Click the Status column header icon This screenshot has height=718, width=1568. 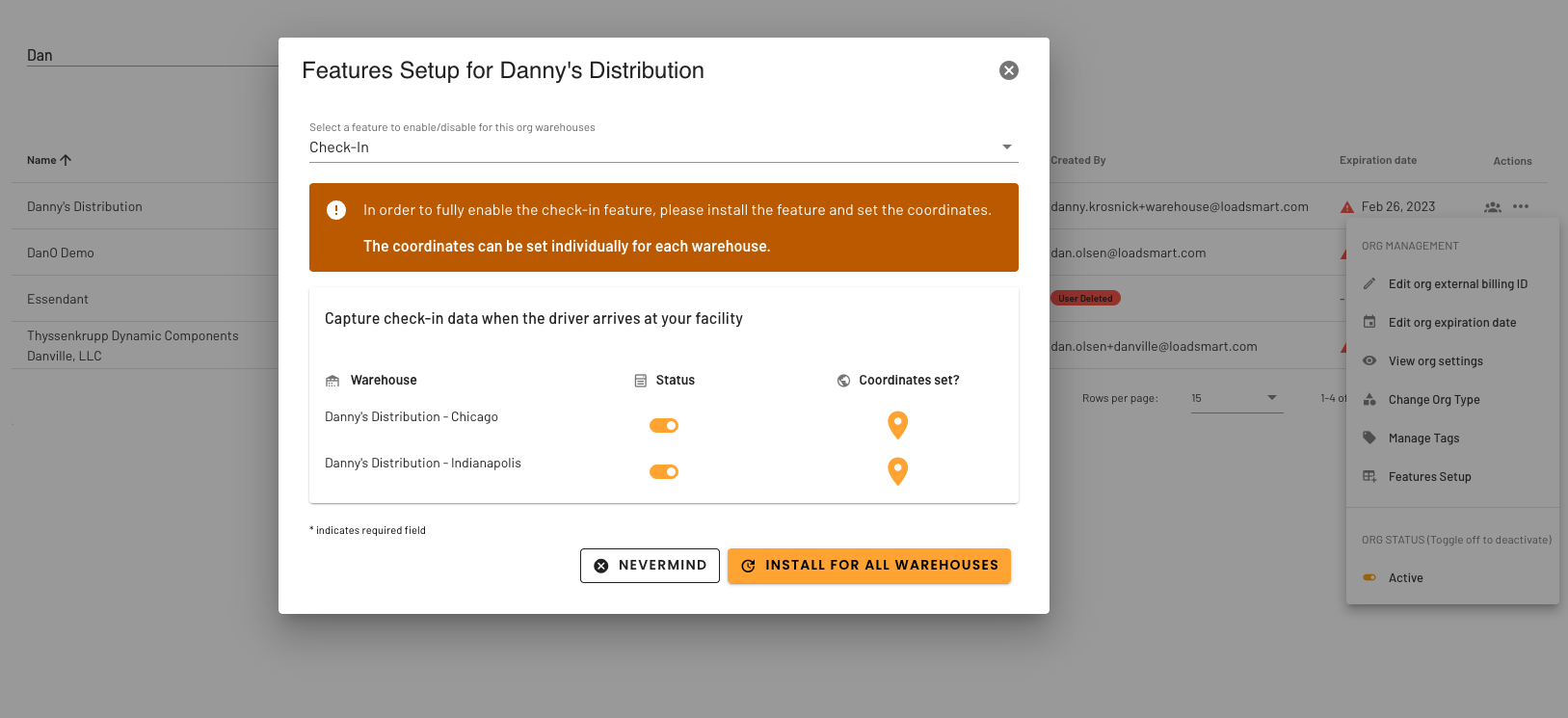pyautogui.click(x=640, y=381)
